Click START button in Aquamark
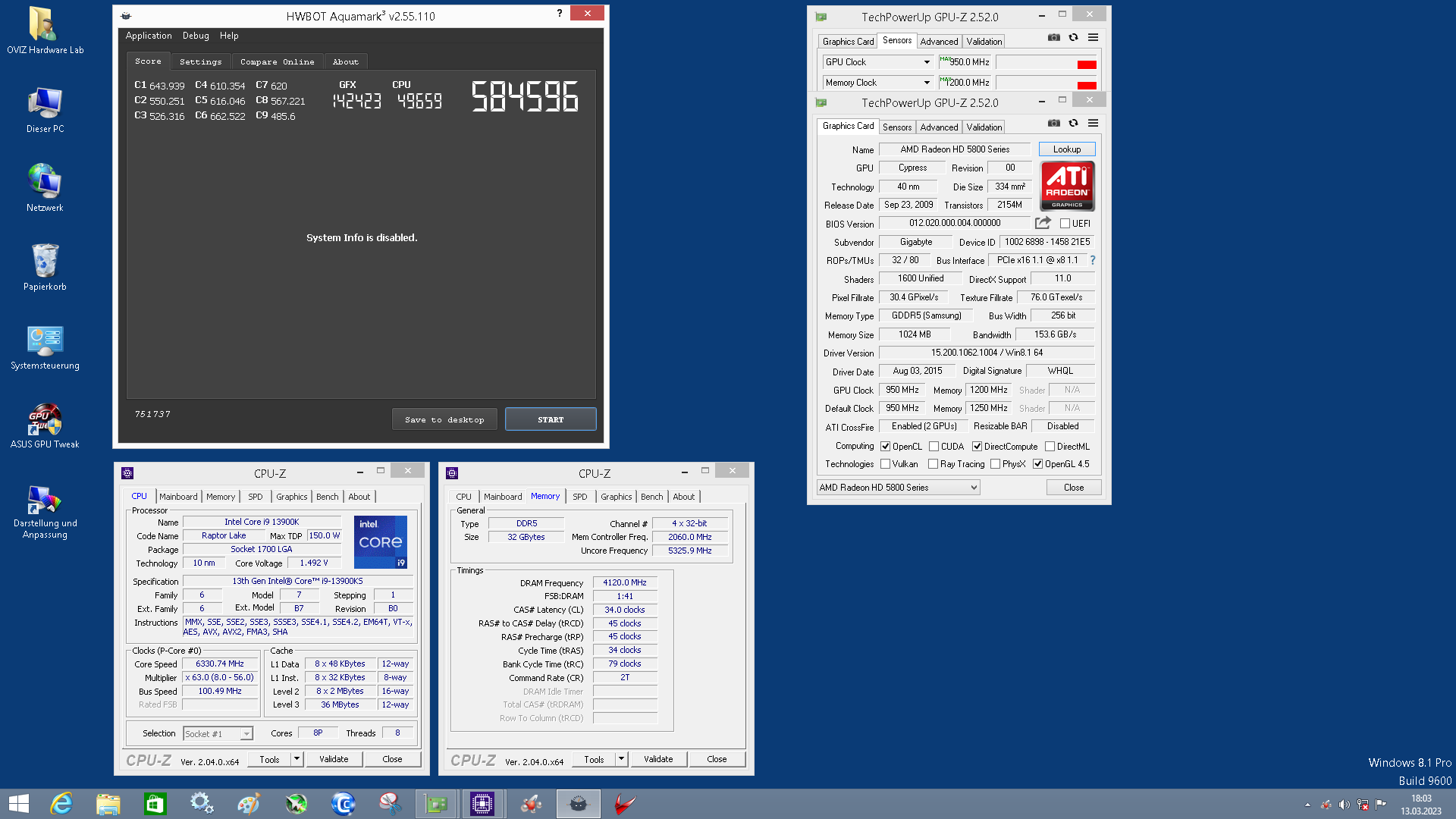The image size is (1456, 819). 551,419
